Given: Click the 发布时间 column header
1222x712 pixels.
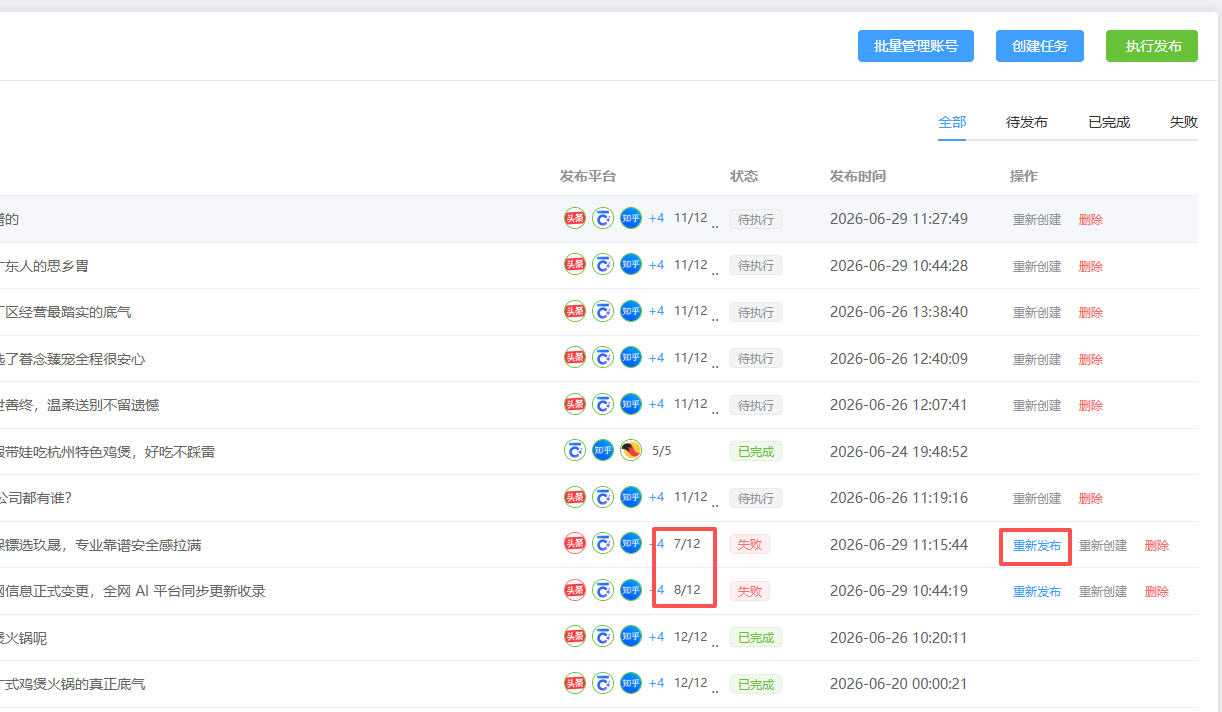Looking at the screenshot, I should 858,176.
